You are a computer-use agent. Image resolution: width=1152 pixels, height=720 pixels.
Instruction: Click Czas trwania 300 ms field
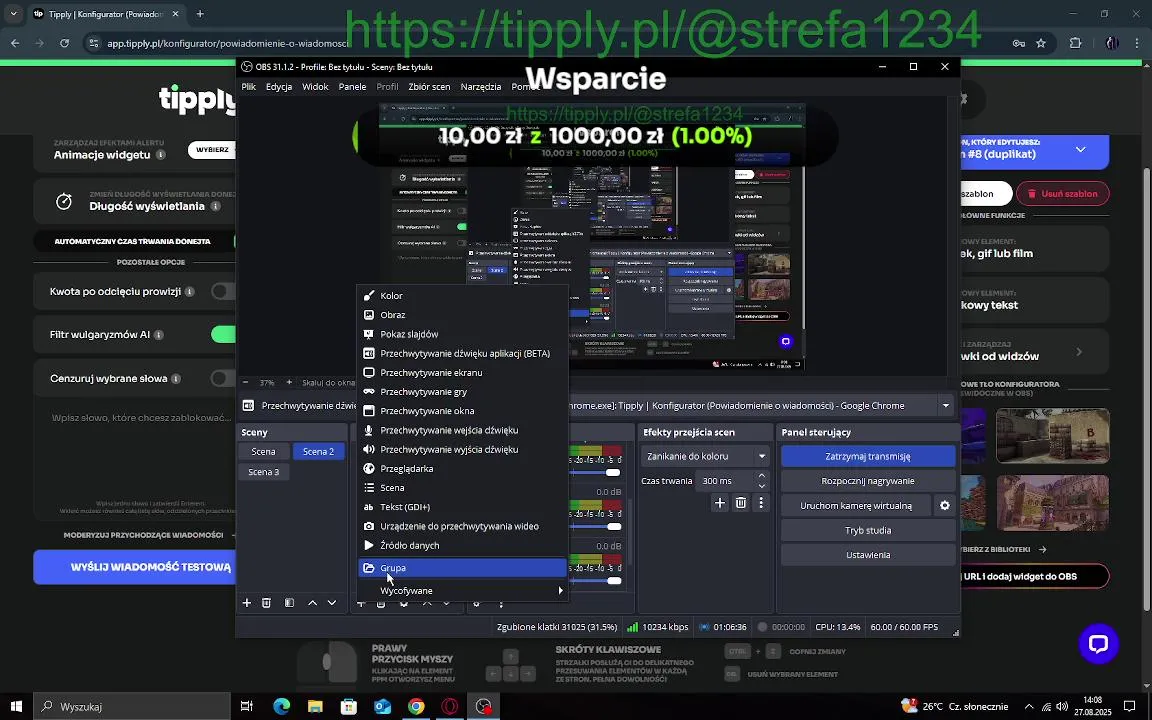726,480
